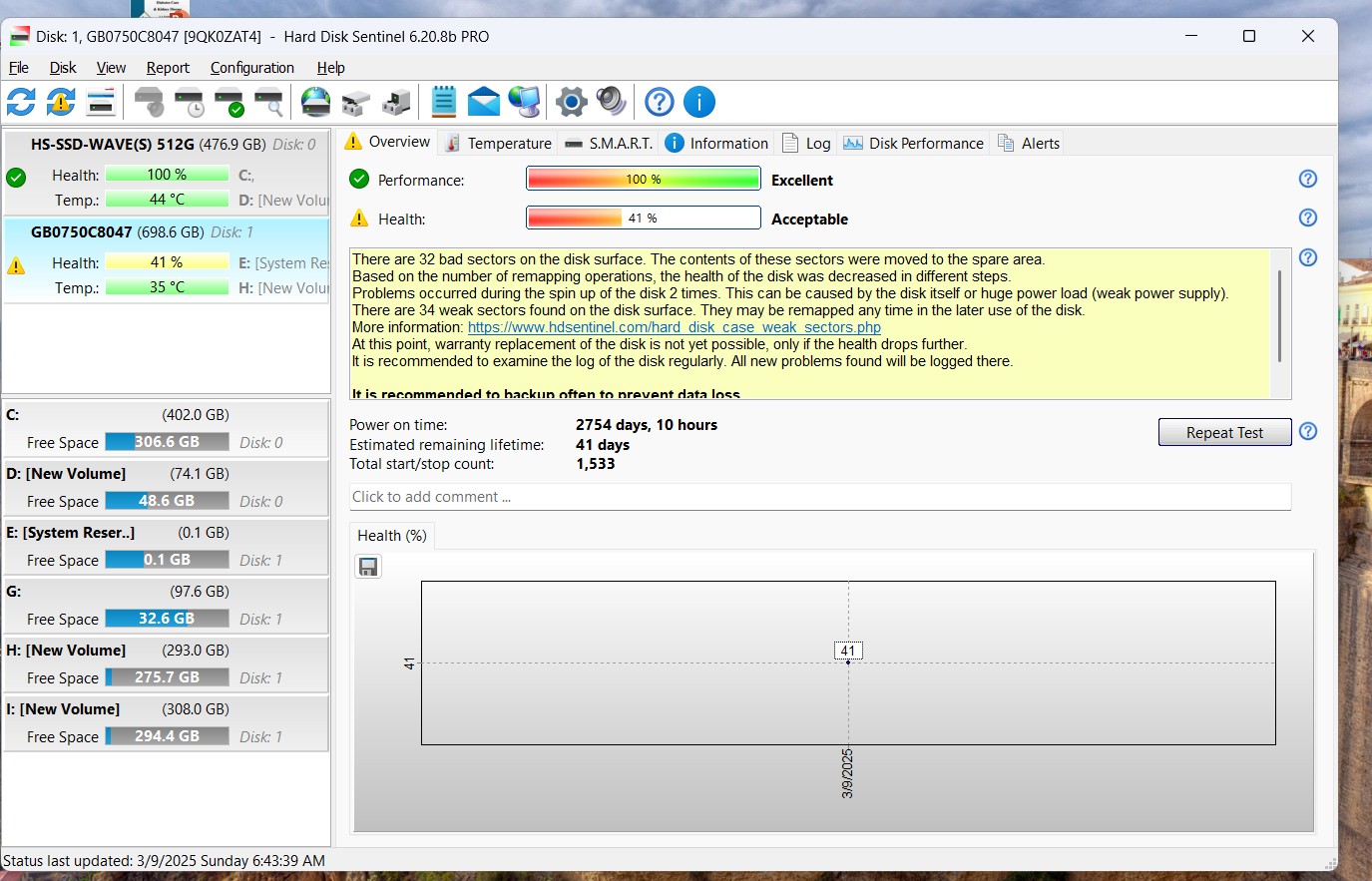Switch to the Alerts tab

point(1029,143)
